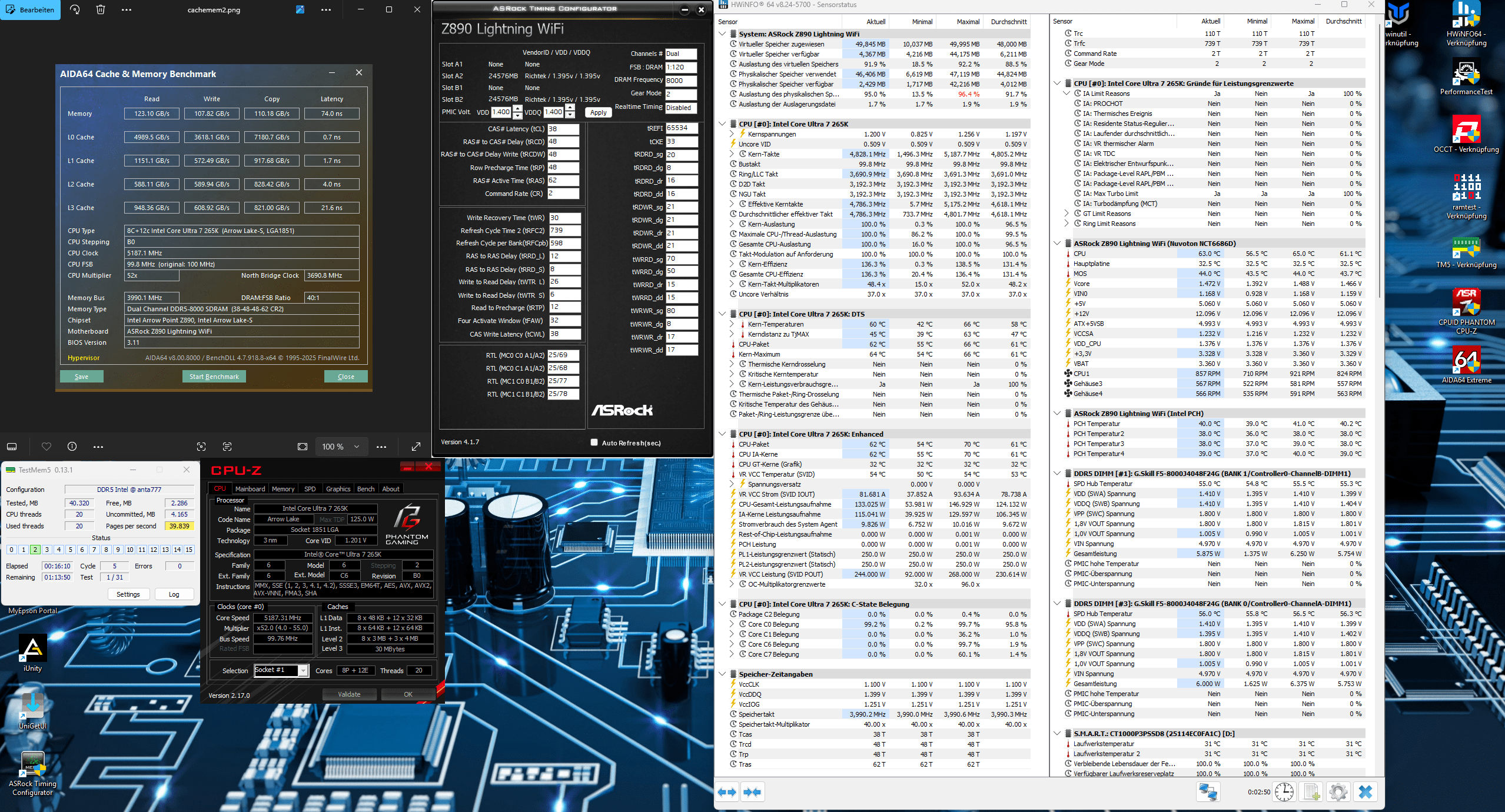Click the trash delete icon in Photos
The height and width of the screenshot is (812, 1505).
coord(101,9)
